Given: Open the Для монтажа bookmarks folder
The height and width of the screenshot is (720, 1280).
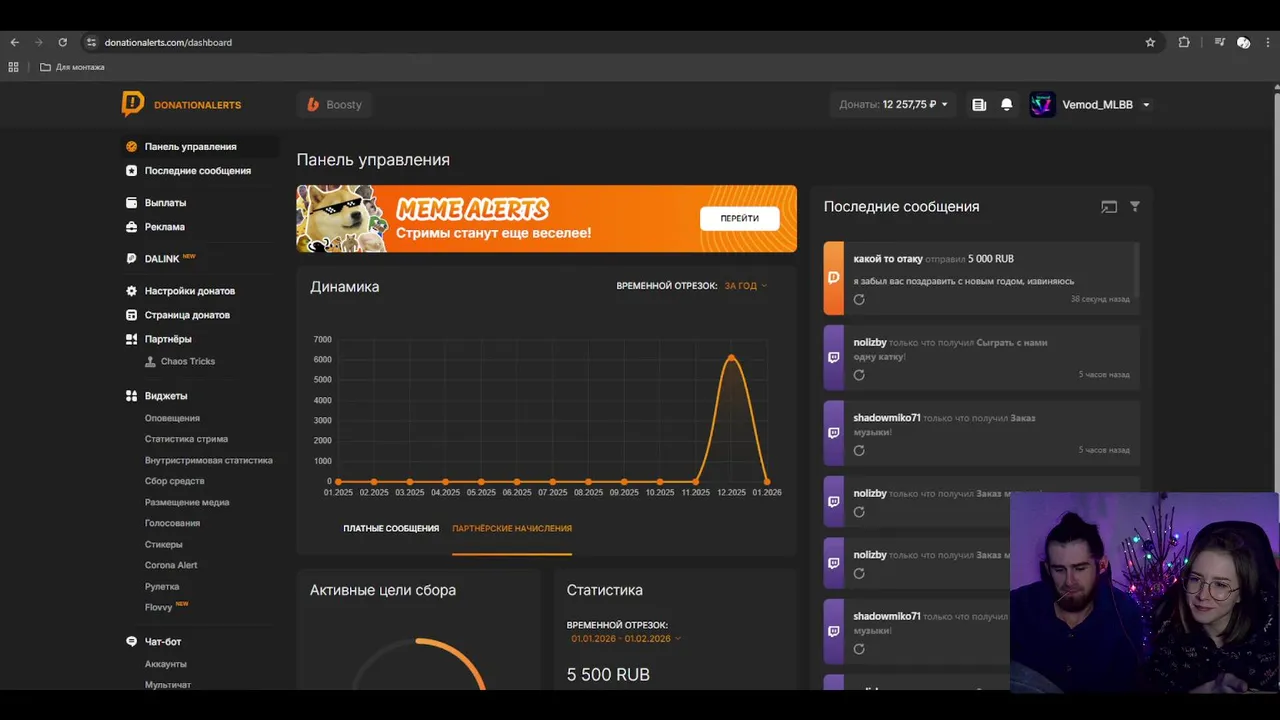Looking at the screenshot, I should tap(72, 67).
